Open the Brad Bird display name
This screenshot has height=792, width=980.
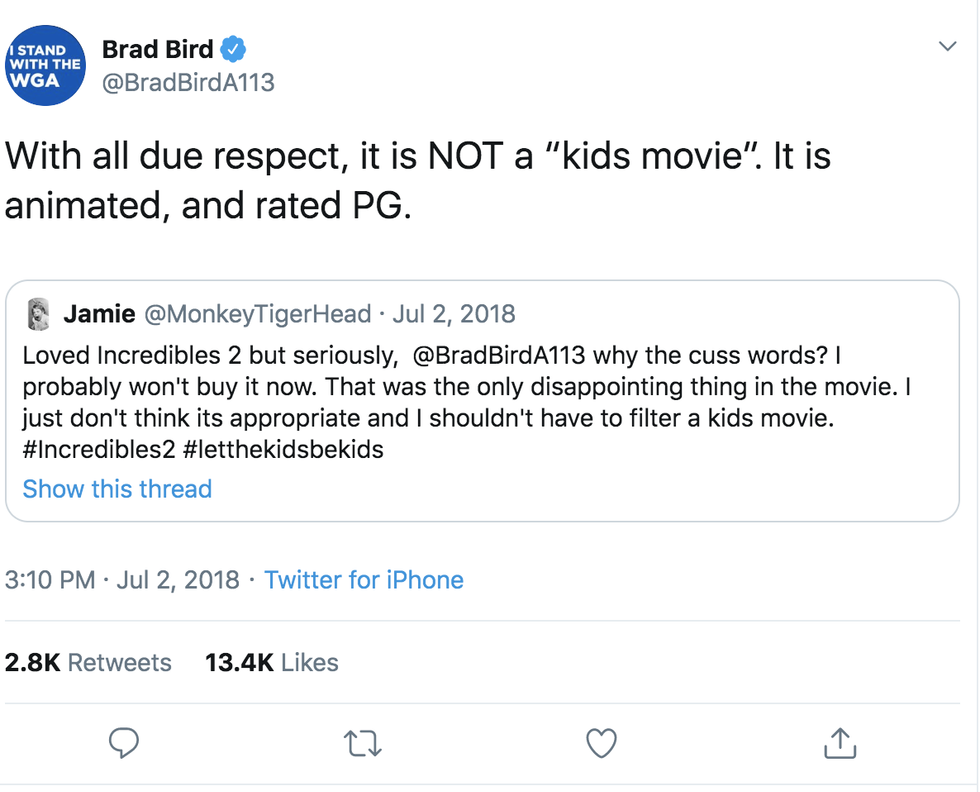click(157, 48)
